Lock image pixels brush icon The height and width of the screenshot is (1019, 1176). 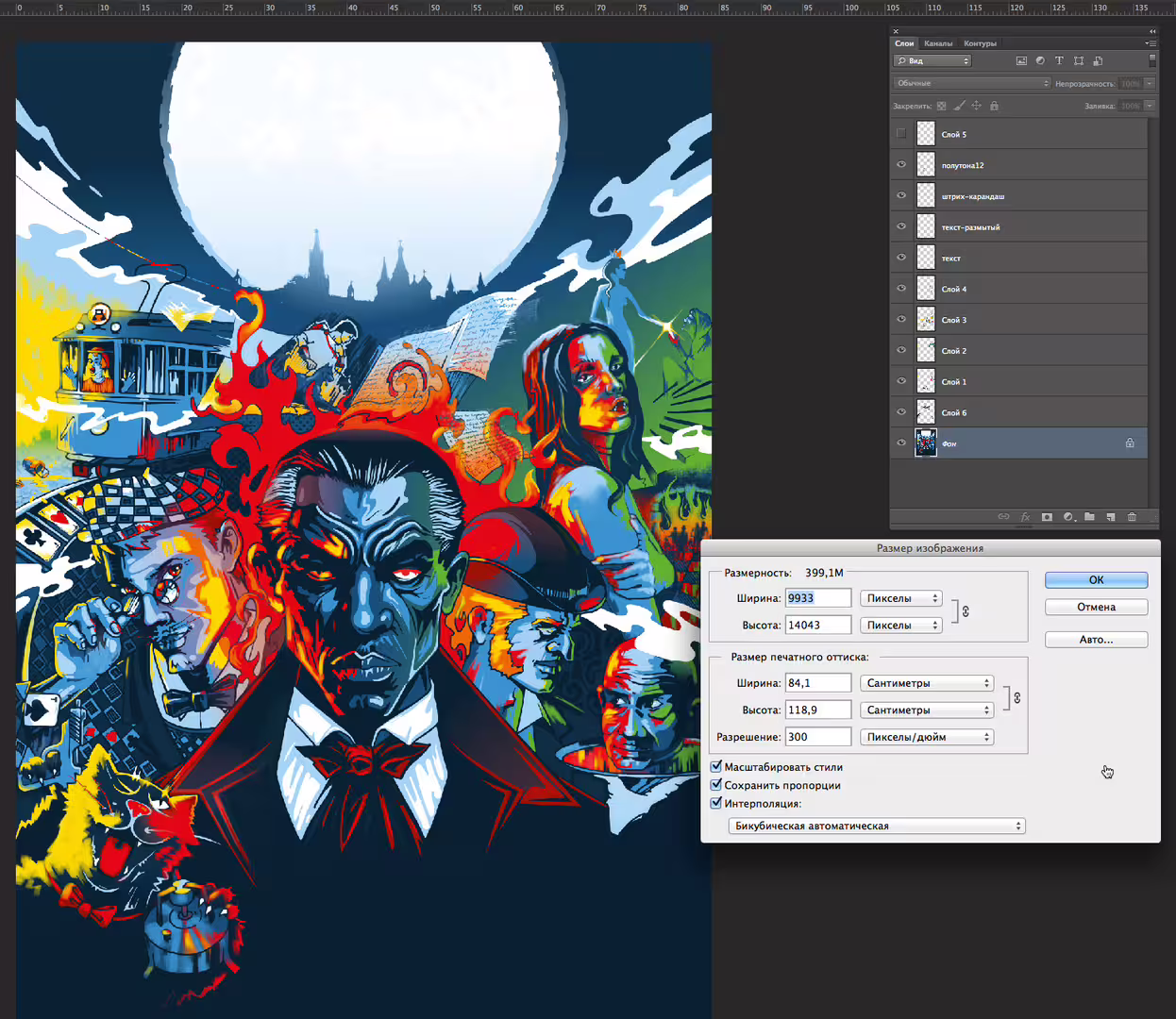(x=959, y=106)
